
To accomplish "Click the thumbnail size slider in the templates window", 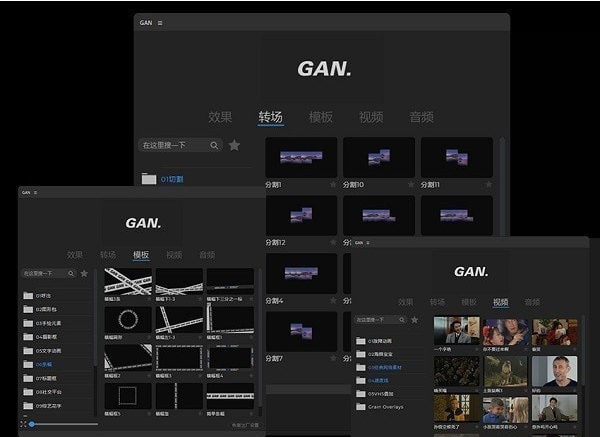I will tap(65, 424).
